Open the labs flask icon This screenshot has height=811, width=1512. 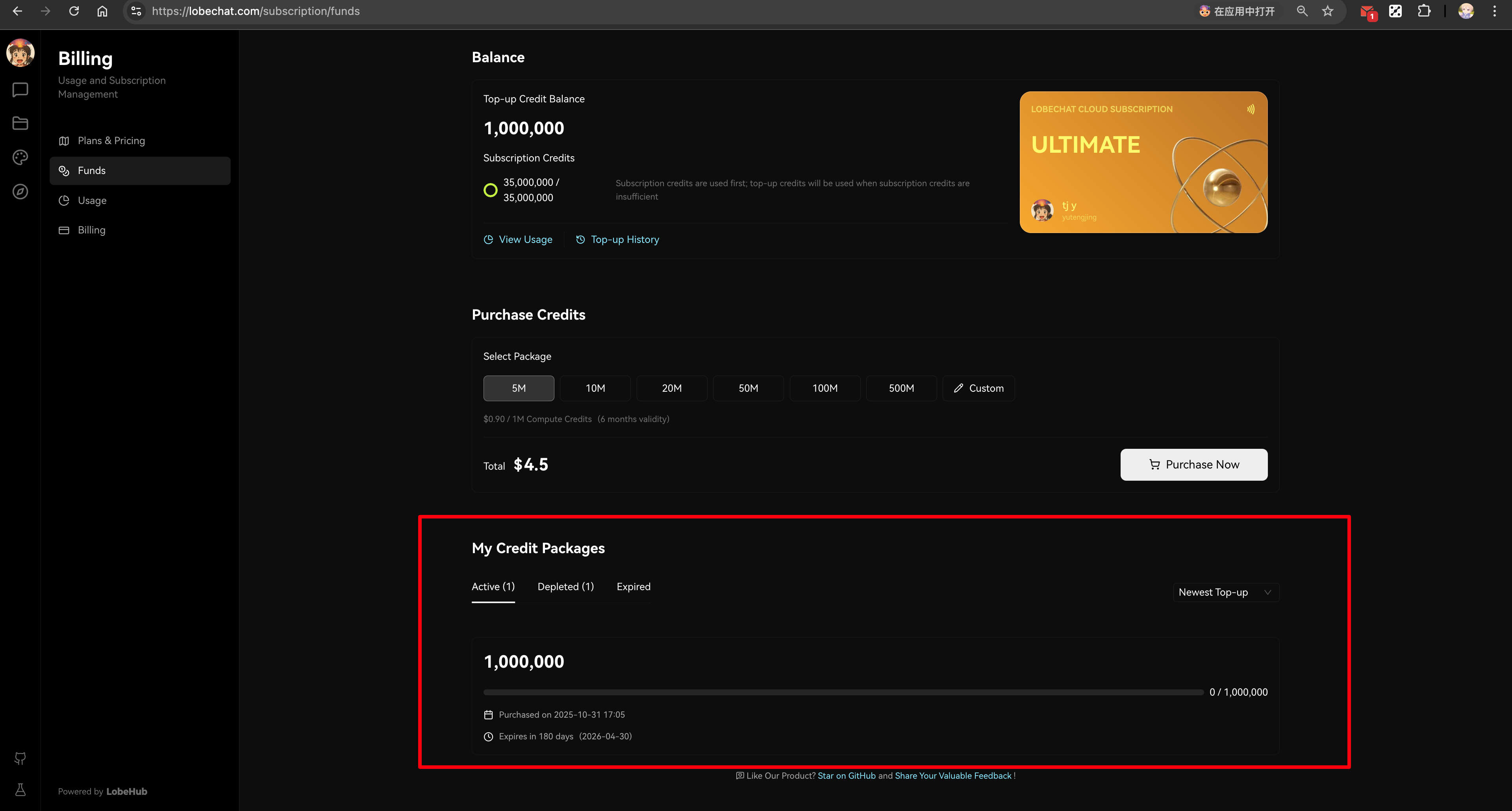coord(20,790)
